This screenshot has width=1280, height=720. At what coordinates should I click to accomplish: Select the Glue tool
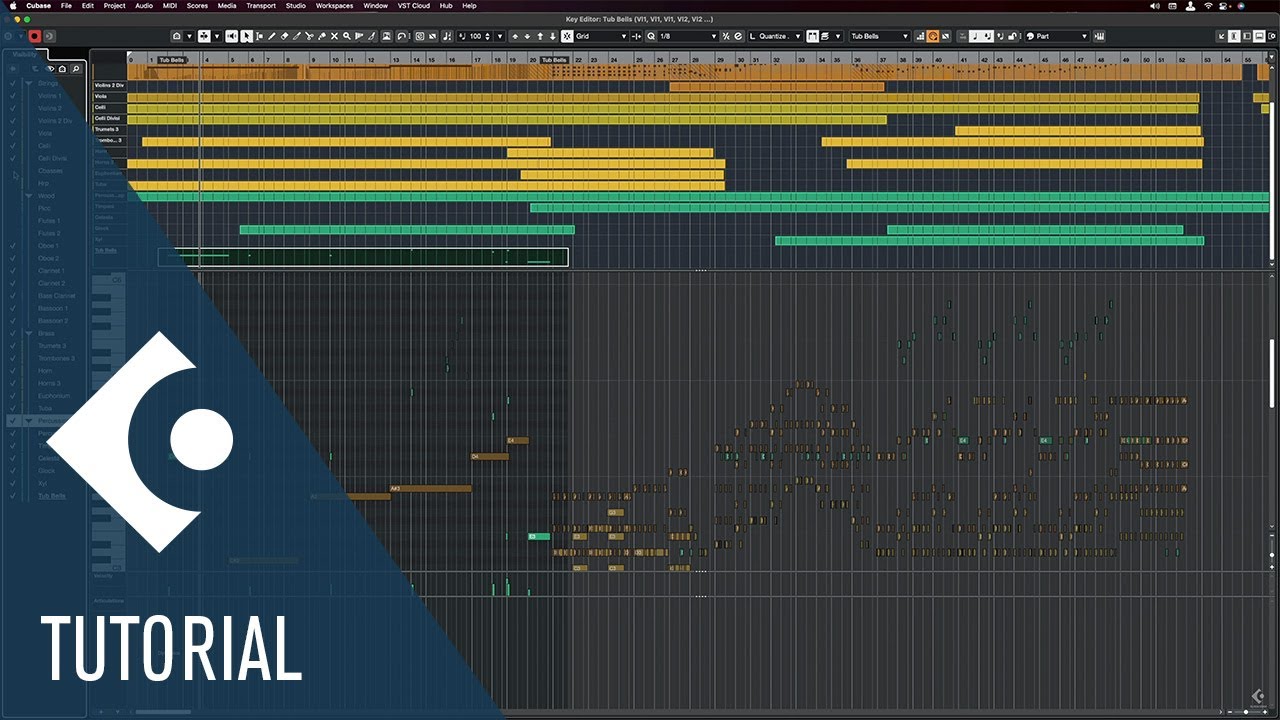pyautogui.click(x=322, y=36)
